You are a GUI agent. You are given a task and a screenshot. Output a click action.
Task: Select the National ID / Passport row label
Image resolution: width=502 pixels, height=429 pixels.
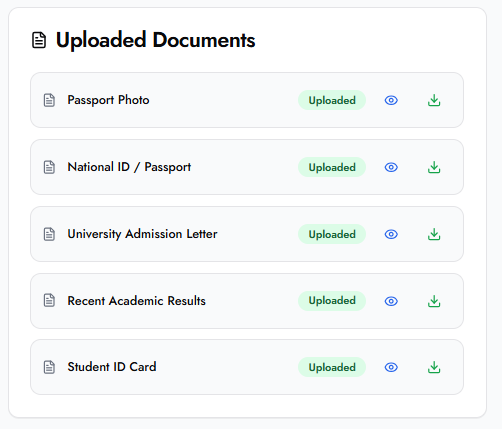[129, 167]
